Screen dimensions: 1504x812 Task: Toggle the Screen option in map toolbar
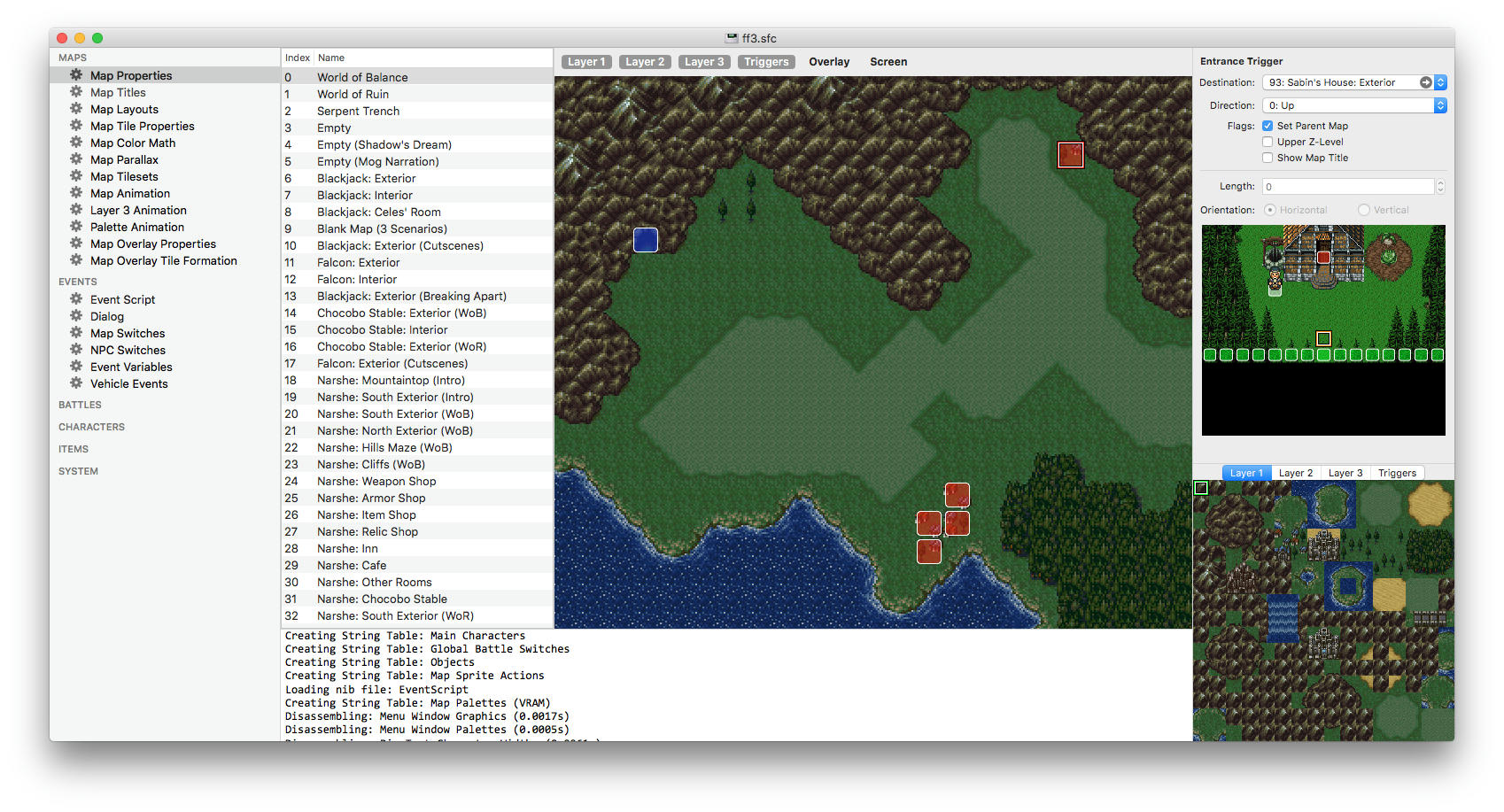coord(888,62)
